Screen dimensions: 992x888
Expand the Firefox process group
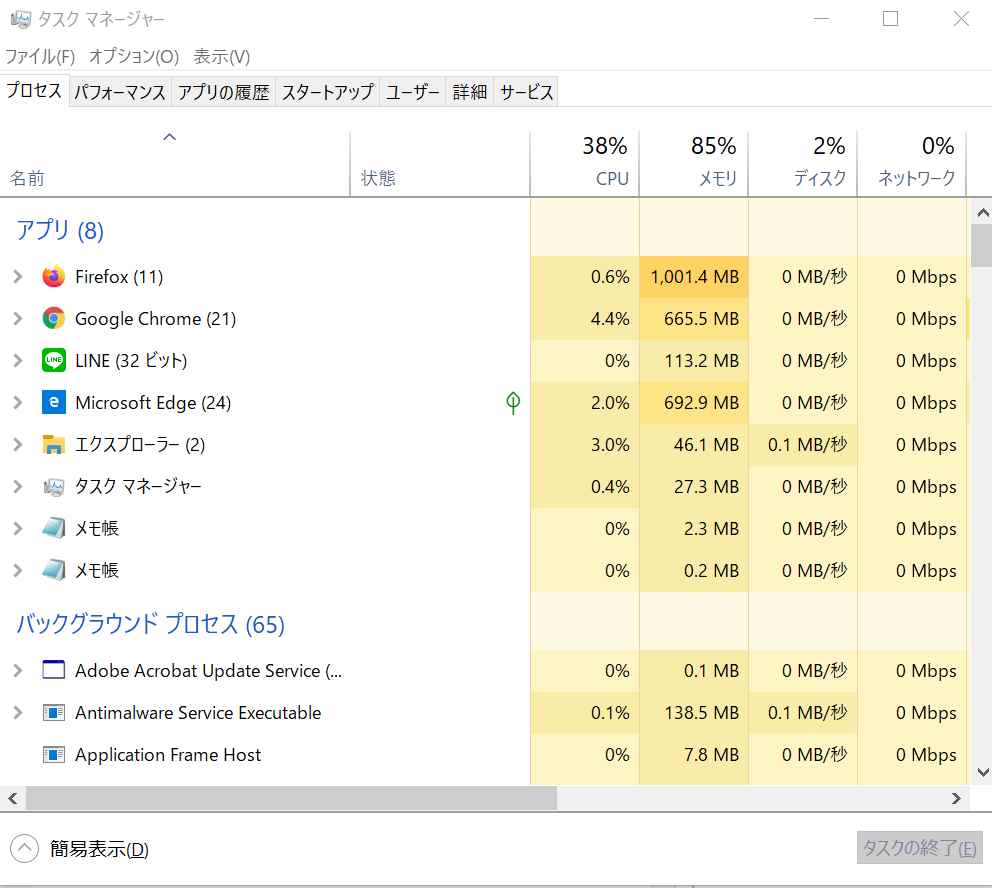[17, 277]
